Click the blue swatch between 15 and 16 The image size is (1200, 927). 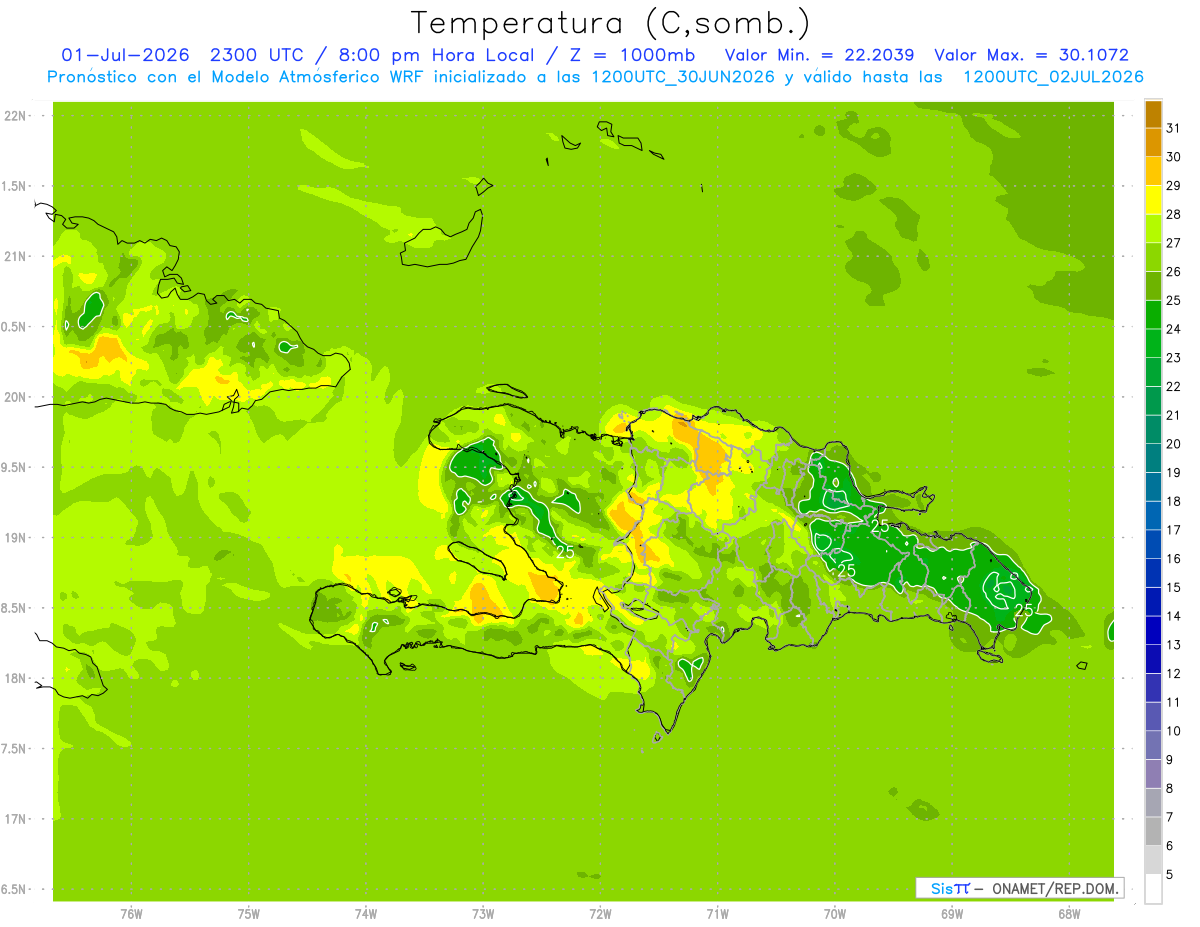pyautogui.click(x=1153, y=574)
